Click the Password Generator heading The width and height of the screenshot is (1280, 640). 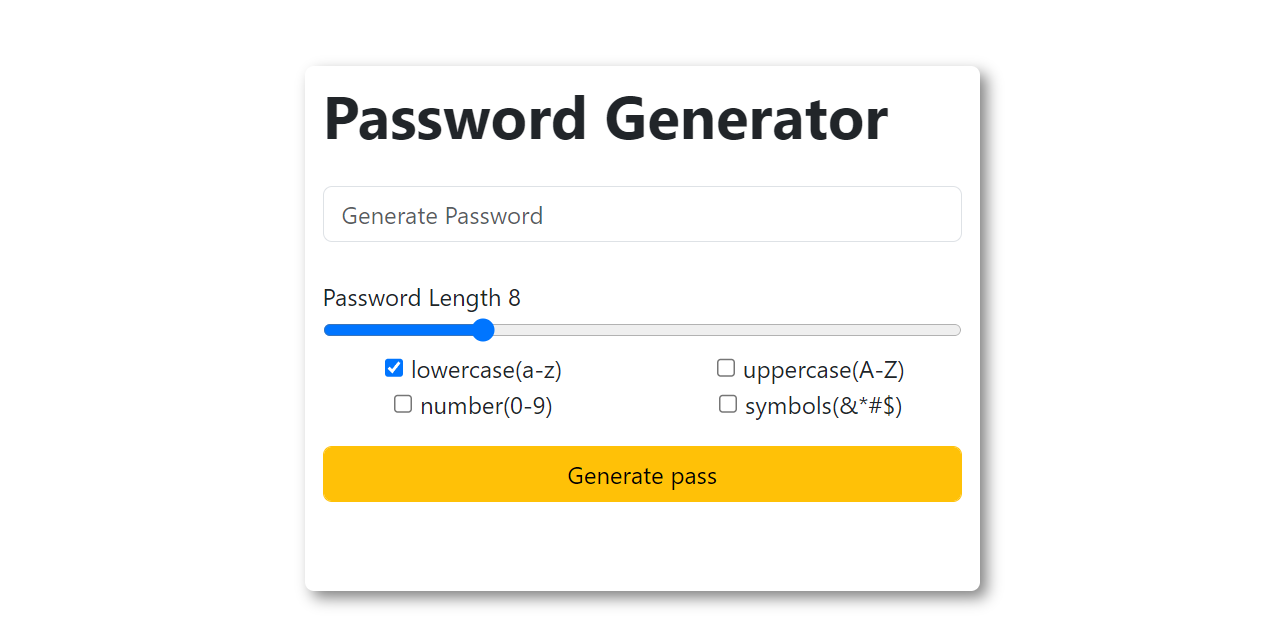(x=605, y=119)
